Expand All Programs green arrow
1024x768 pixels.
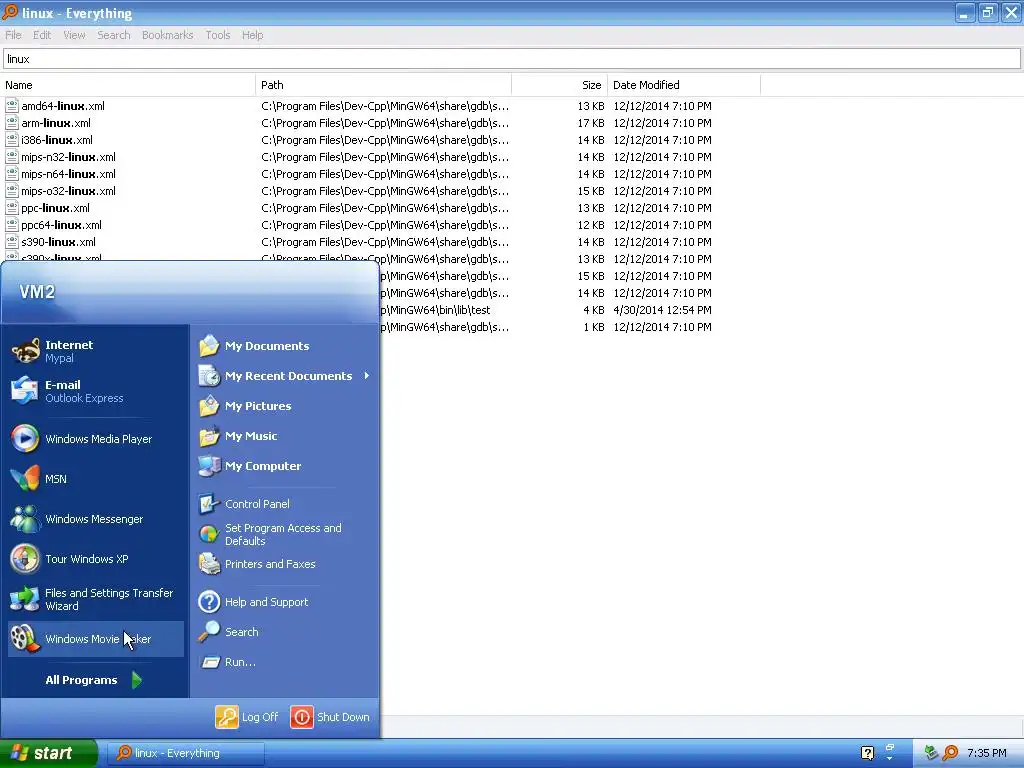click(136, 680)
